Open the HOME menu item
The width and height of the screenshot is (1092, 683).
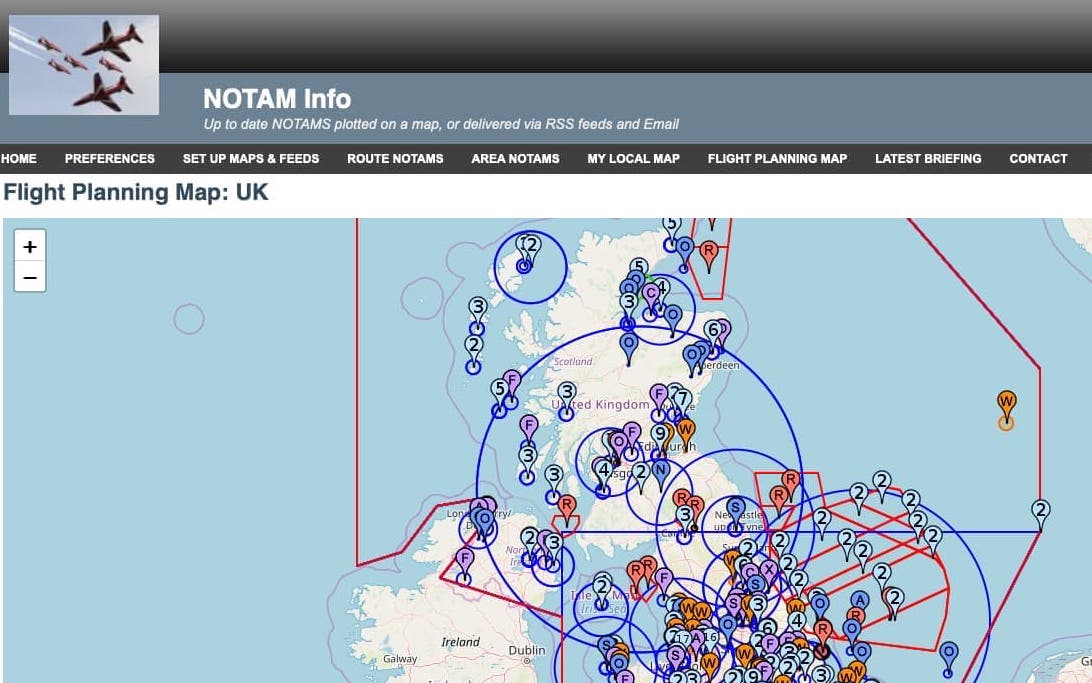[19, 158]
